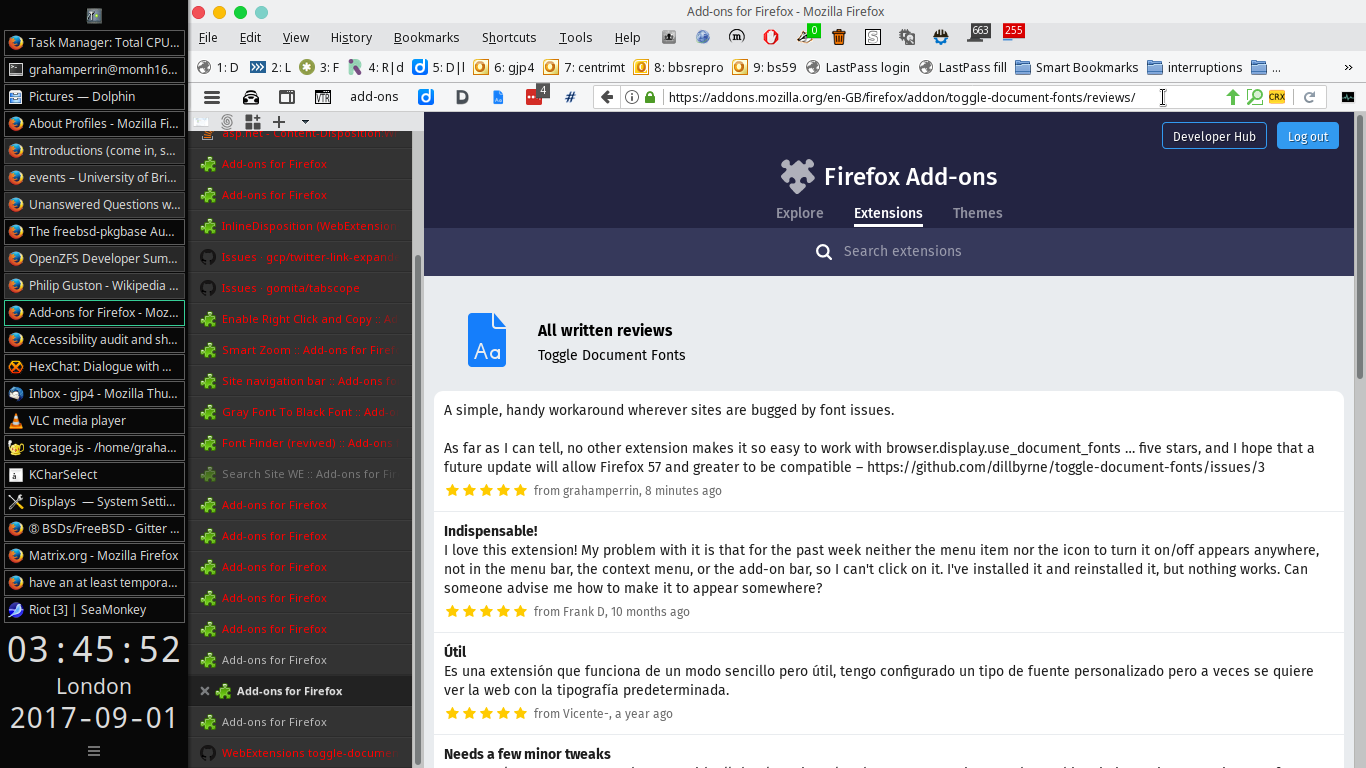Viewport: 1366px width, 768px height.
Task: Open the Bookmarks menu
Action: point(426,37)
